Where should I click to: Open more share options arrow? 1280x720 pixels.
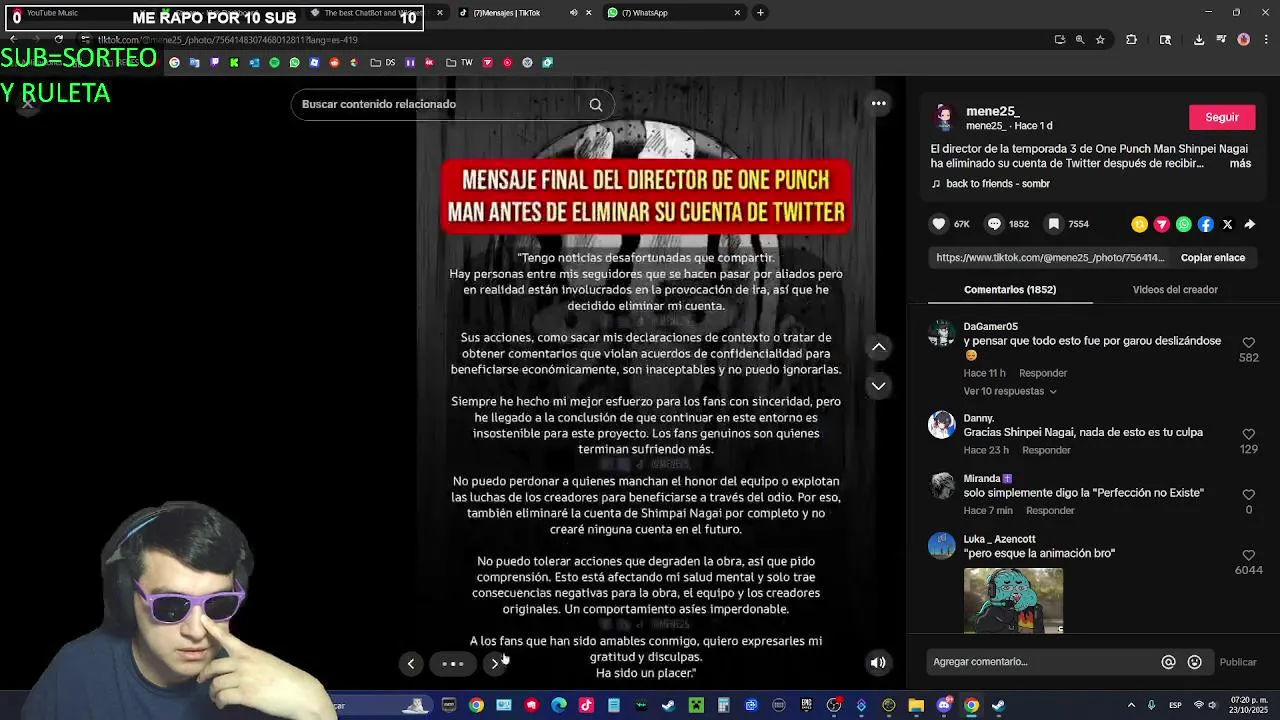(x=1250, y=224)
